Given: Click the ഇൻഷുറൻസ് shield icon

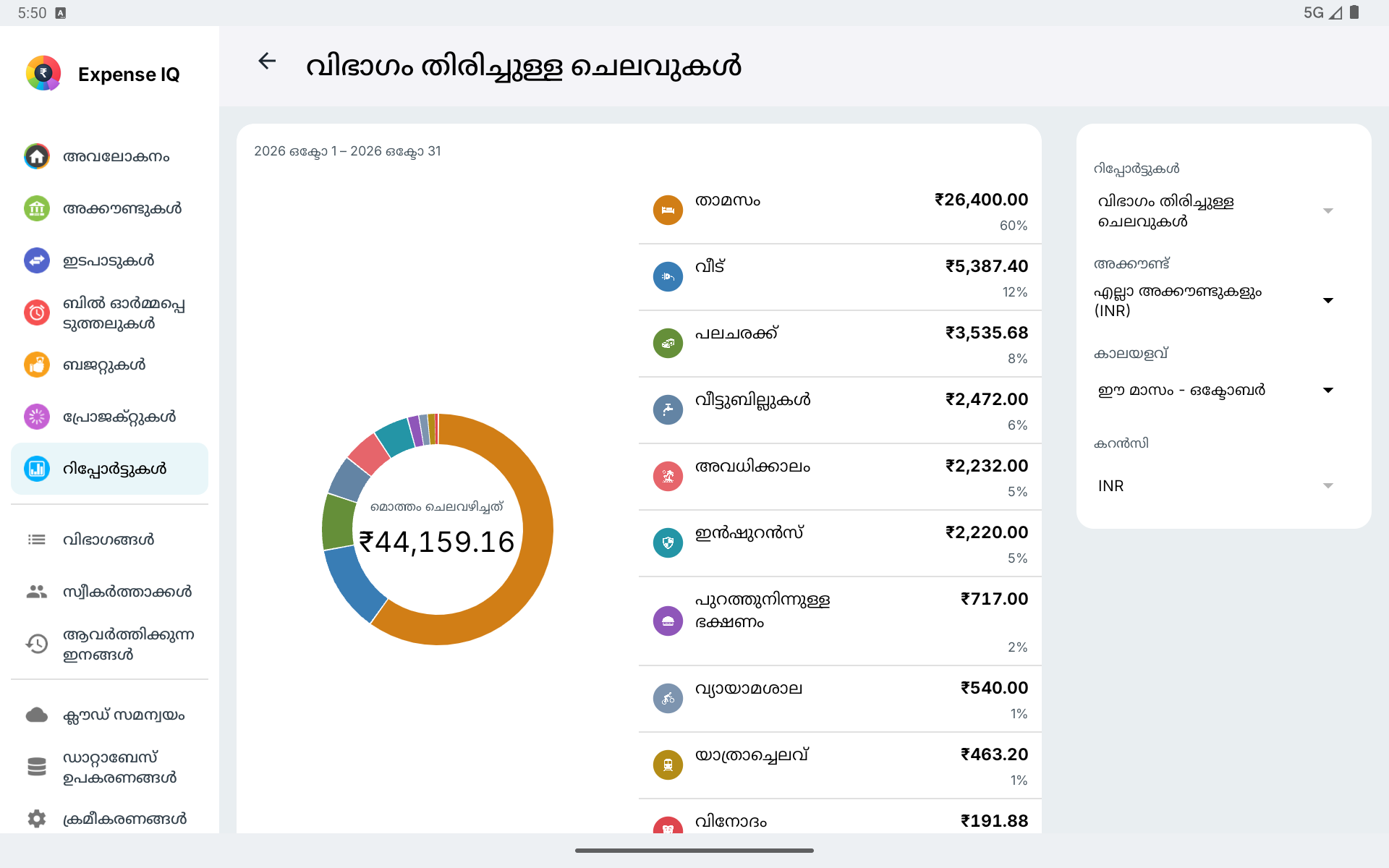Looking at the screenshot, I should click(668, 543).
